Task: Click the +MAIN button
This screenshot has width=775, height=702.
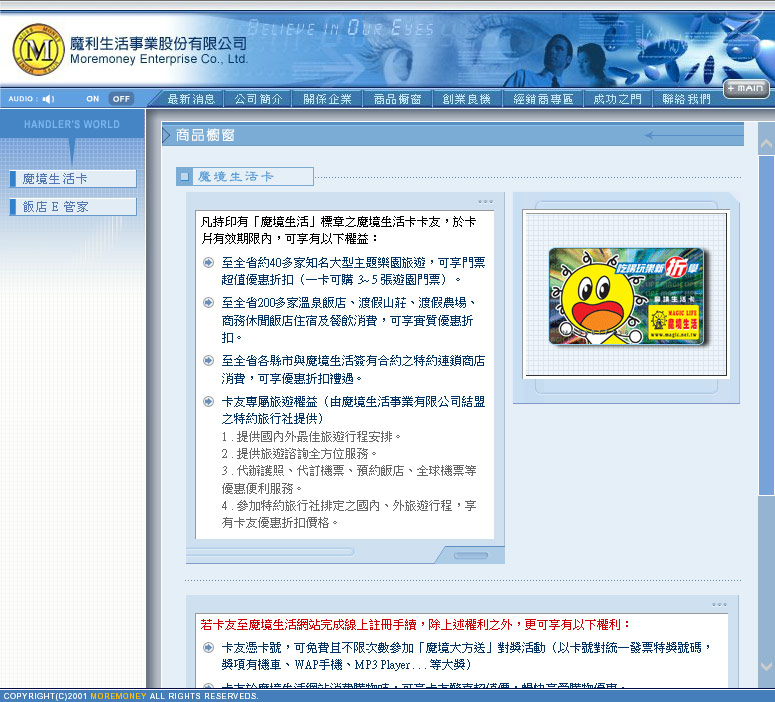Action: tap(746, 88)
